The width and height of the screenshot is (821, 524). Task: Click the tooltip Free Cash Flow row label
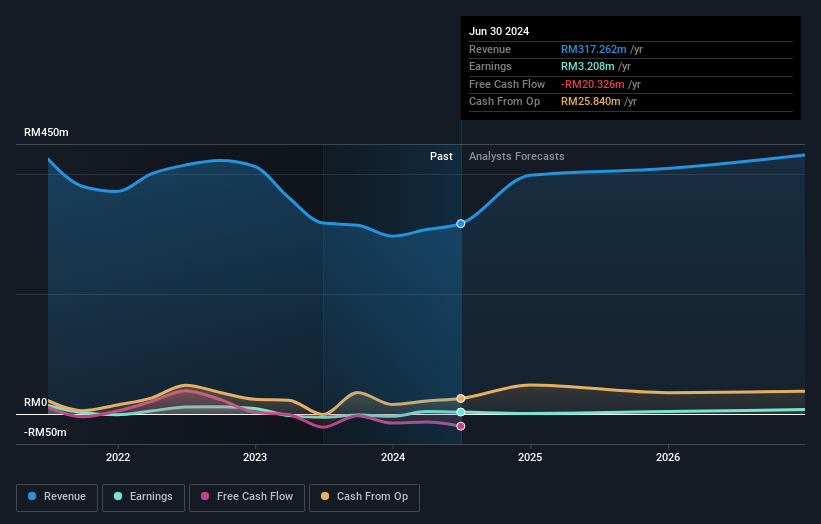coord(507,84)
